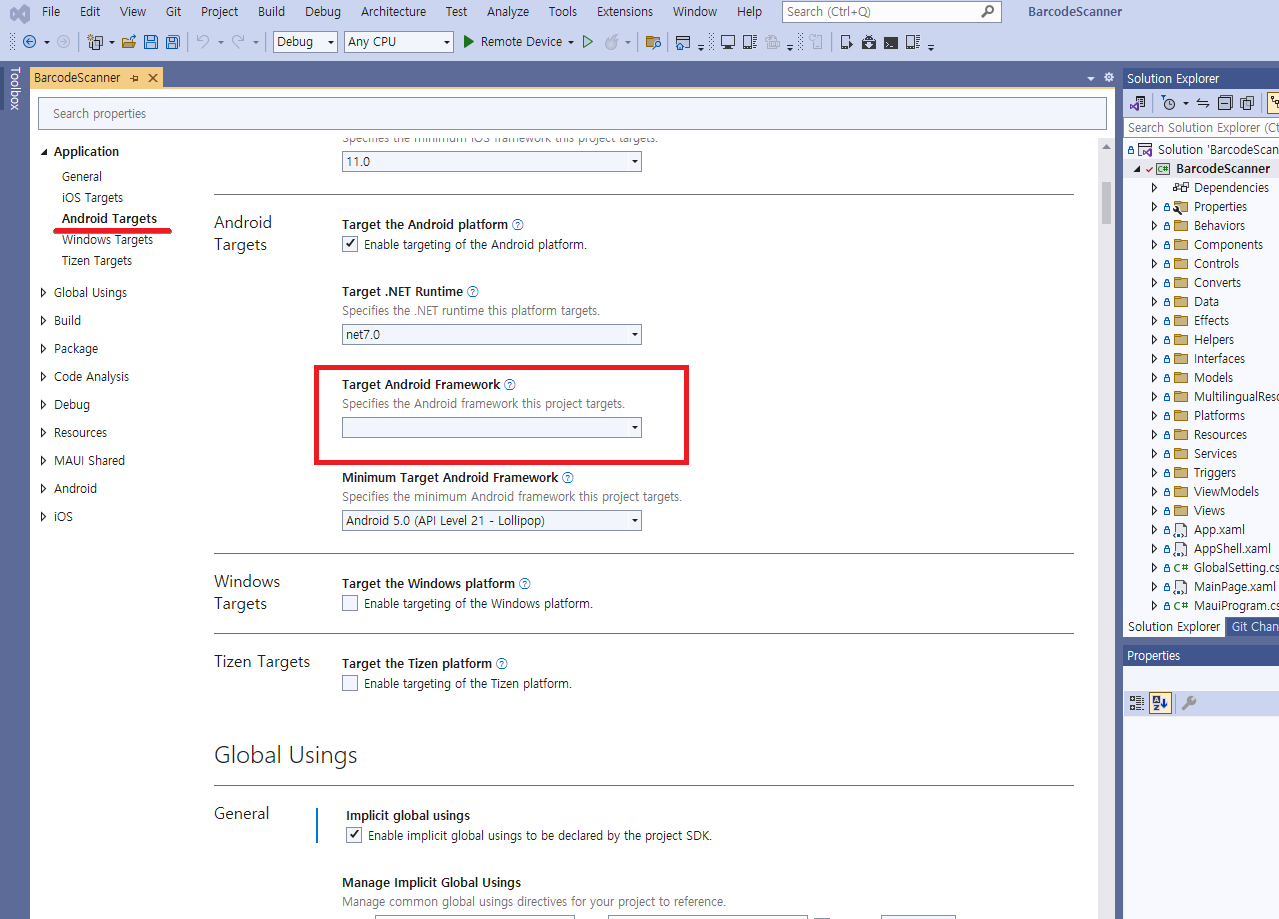Click the Save single-disk icon
The image size is (1279, 919).
151,42
